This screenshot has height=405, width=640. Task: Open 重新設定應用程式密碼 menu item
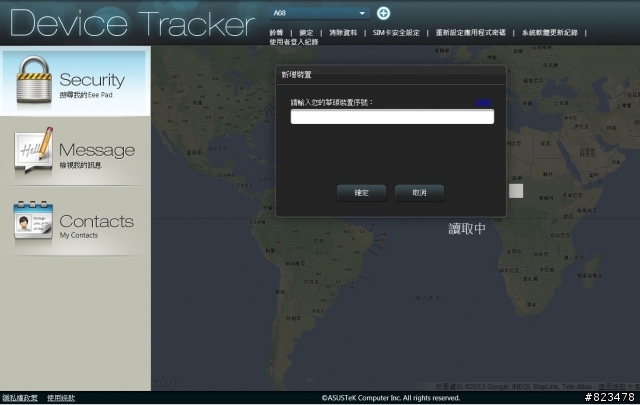click(x=470, y=33)
